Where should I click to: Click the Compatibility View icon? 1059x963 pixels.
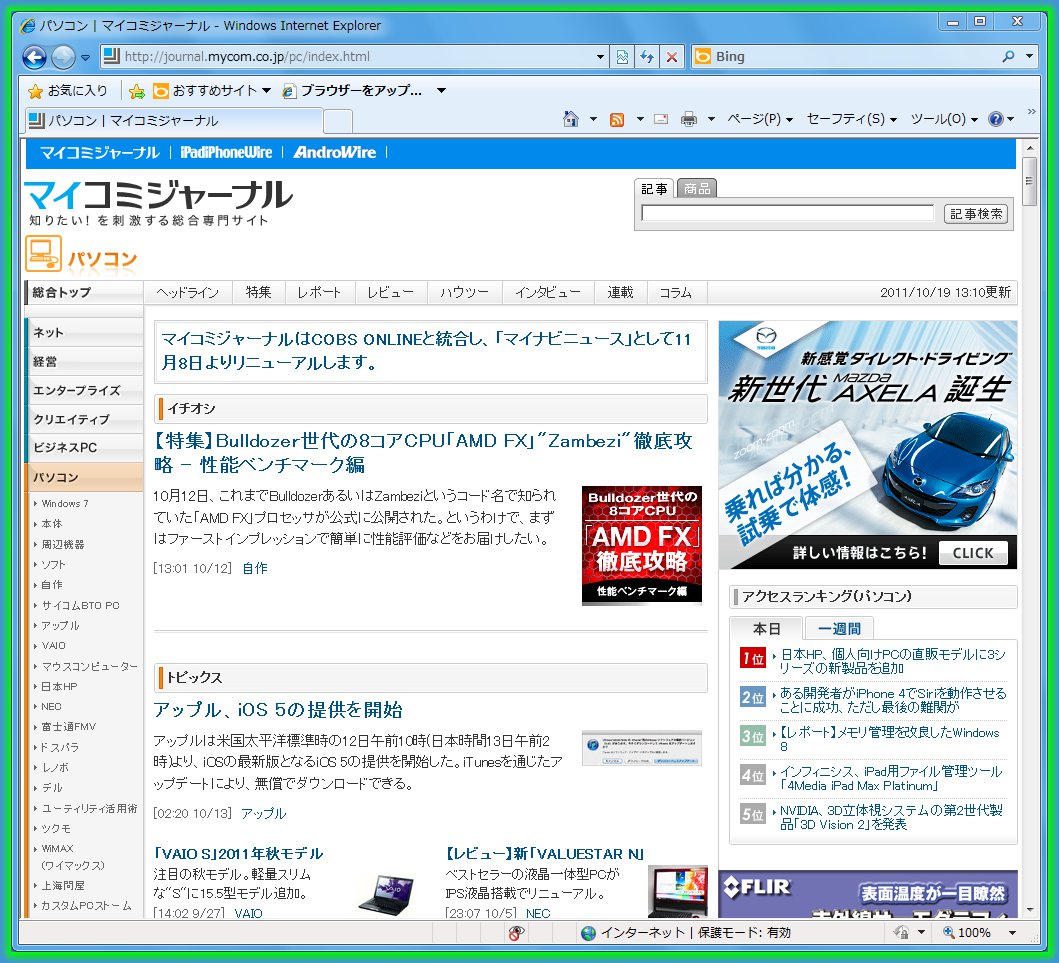point(622,57)
